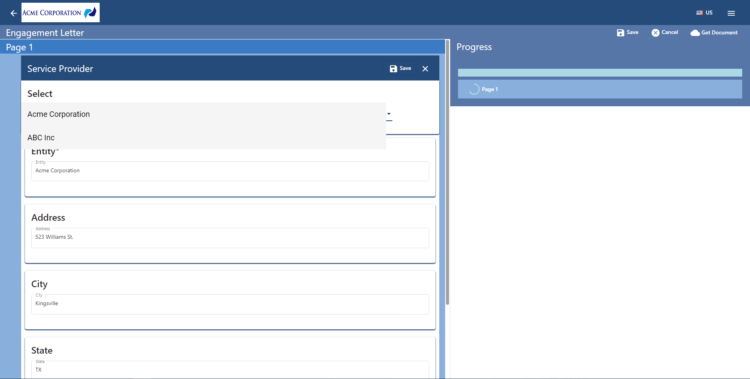Select Acme Corporation from dropdown list
This screenshot has height=379, width=750.
point(203,114)
